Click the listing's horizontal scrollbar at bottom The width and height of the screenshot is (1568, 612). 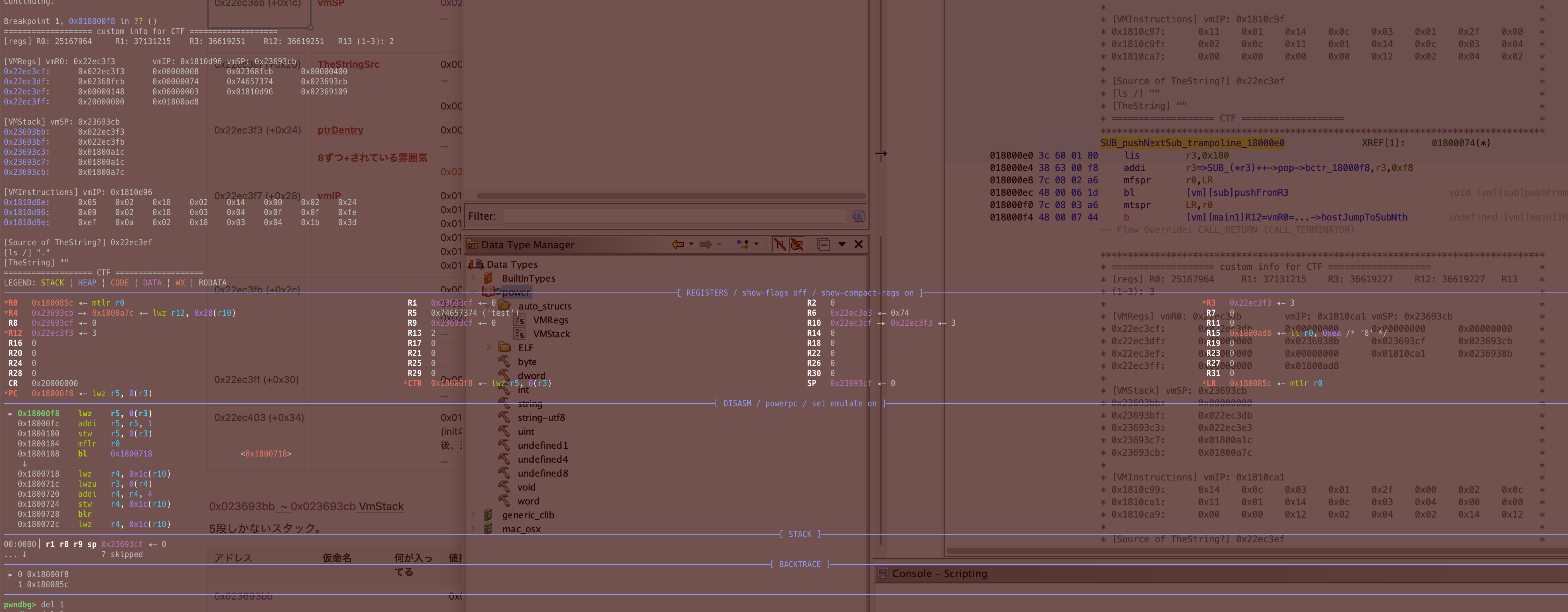click(x=1257, y=551)
